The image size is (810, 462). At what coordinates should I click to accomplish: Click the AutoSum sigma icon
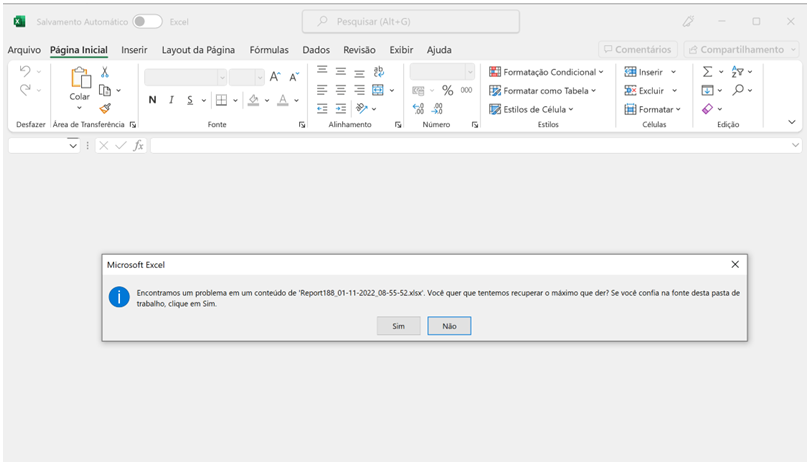[x=708, y=72]
